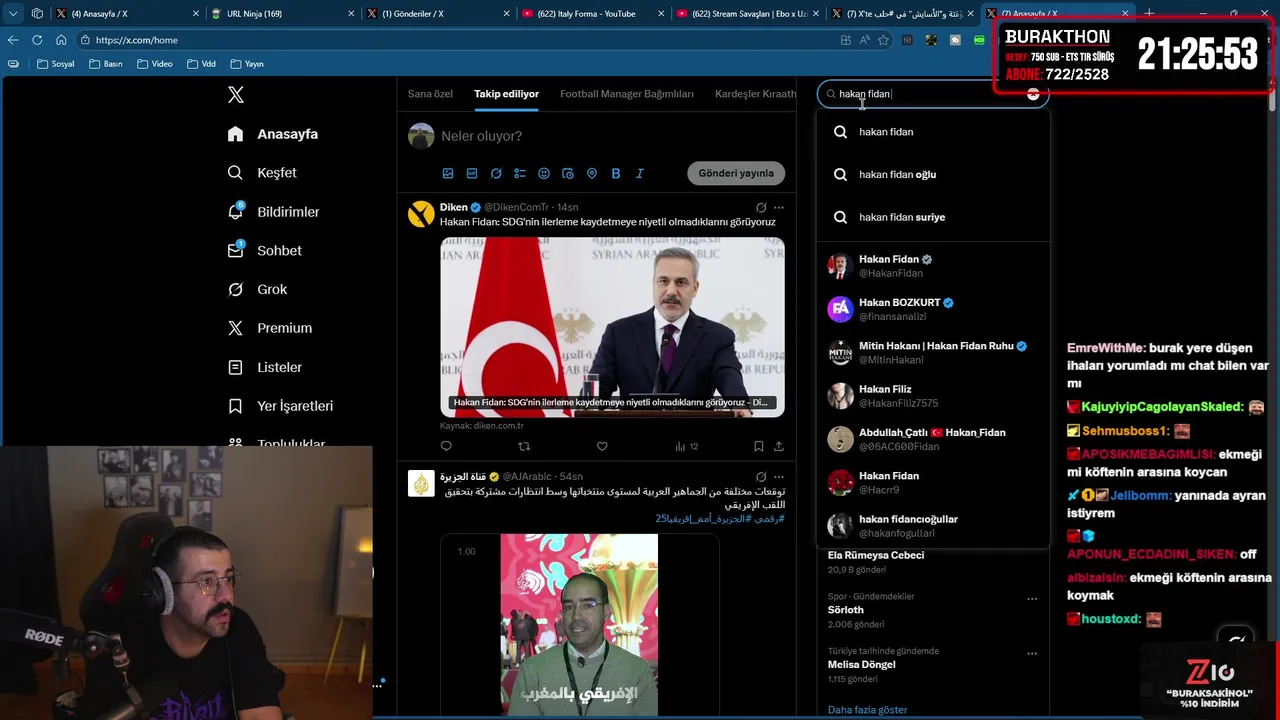Open Keşfet in the sidebar

262,173
